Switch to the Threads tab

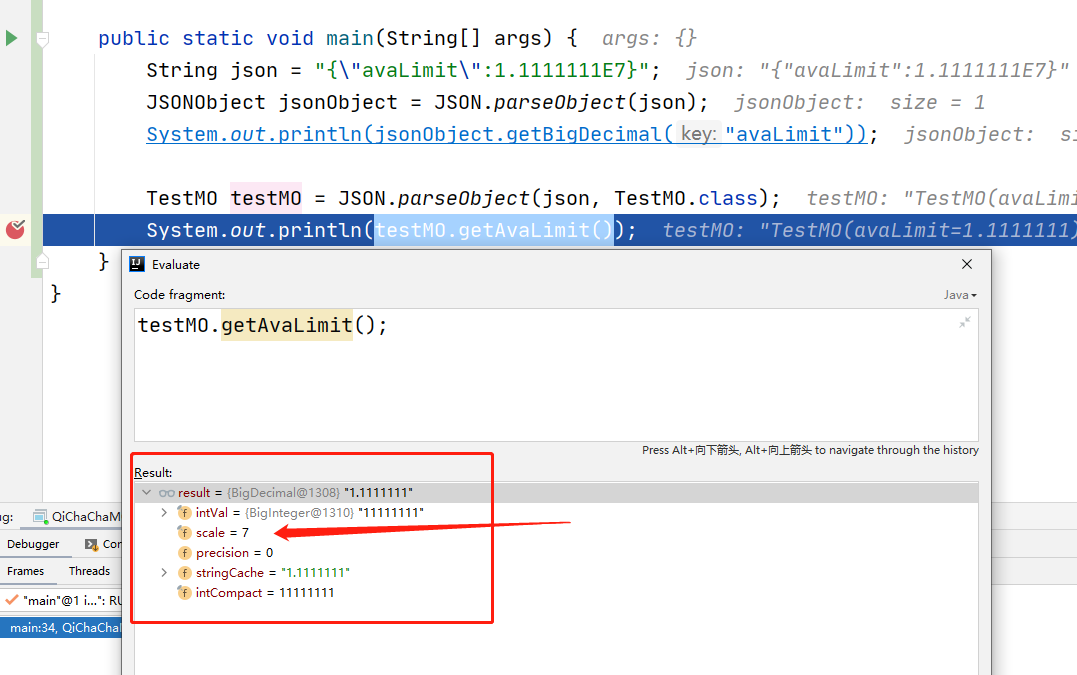click(89, 571)
